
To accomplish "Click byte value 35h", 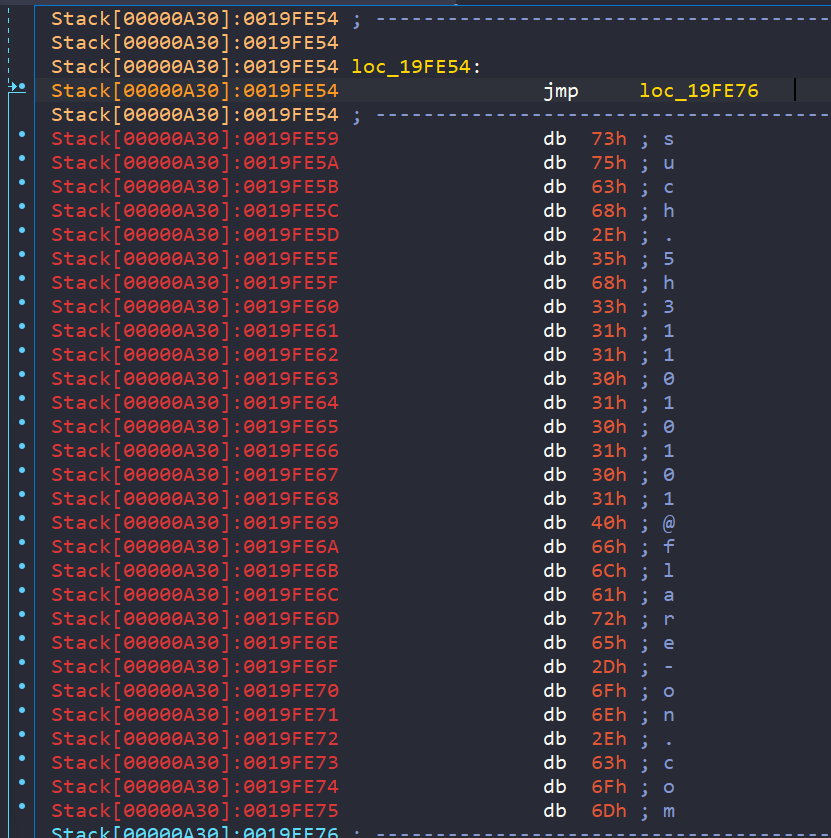I will [x=609, y=259].
